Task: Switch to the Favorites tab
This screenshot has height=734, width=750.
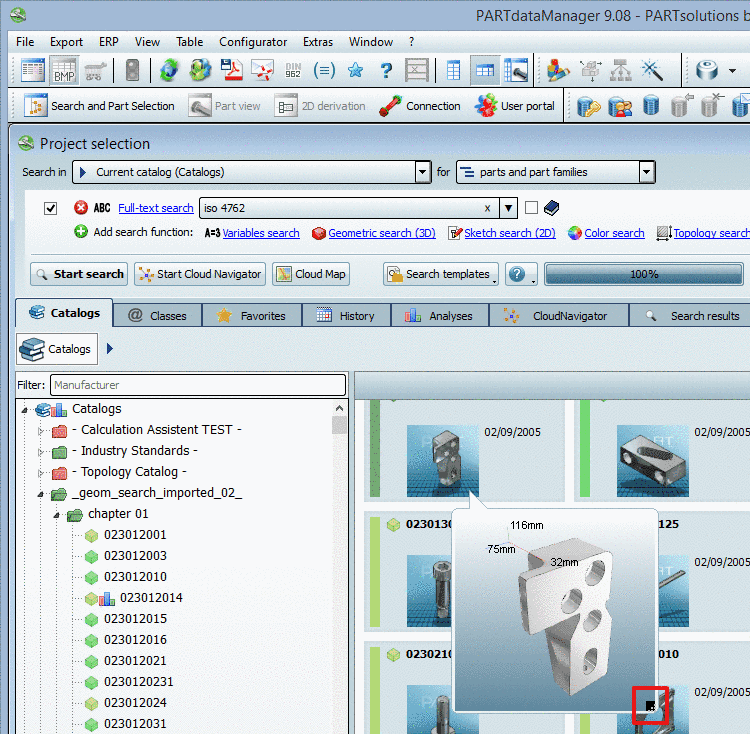Action: point(251,315)
